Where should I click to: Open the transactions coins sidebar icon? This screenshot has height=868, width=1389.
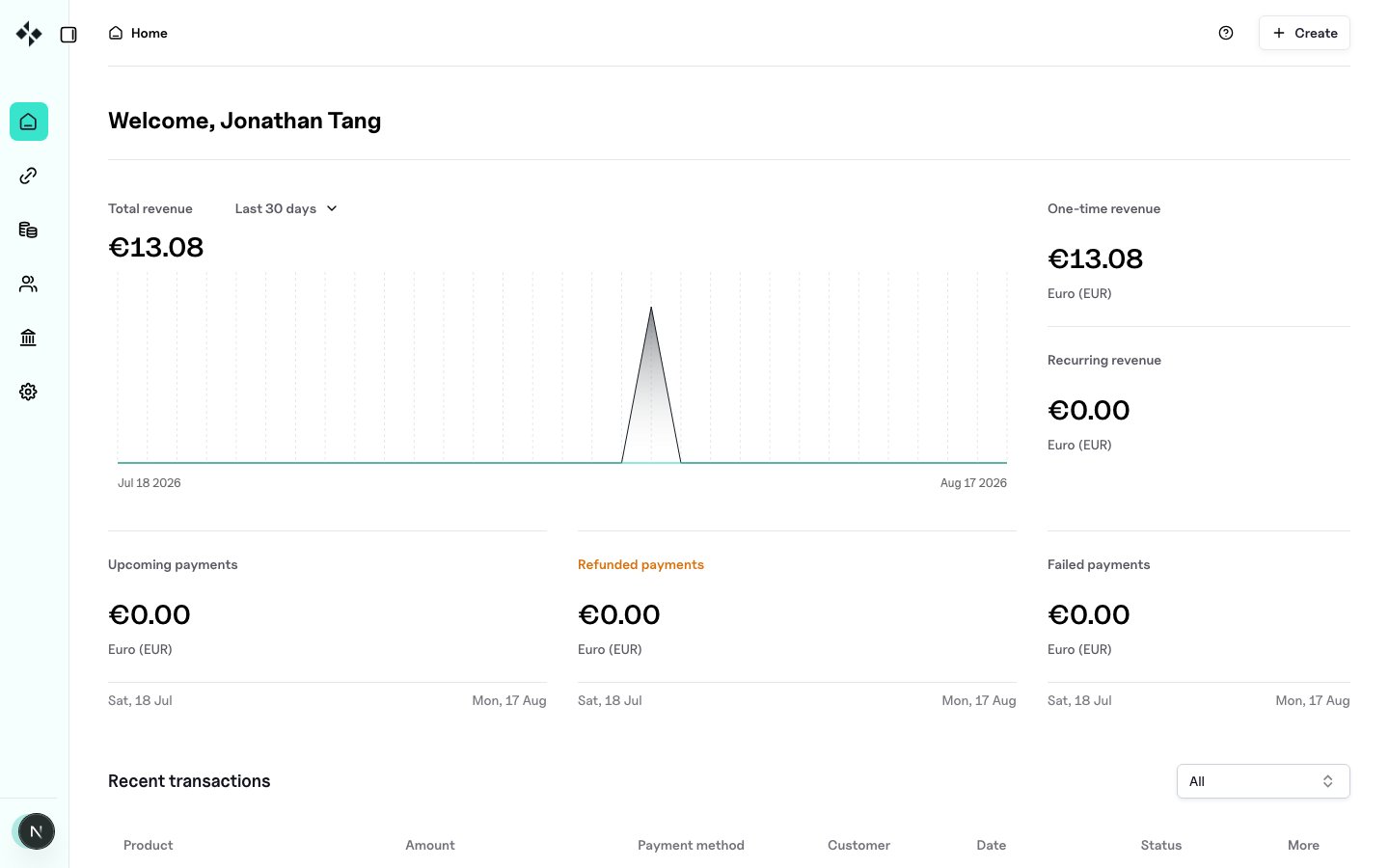tap(29, 230)
